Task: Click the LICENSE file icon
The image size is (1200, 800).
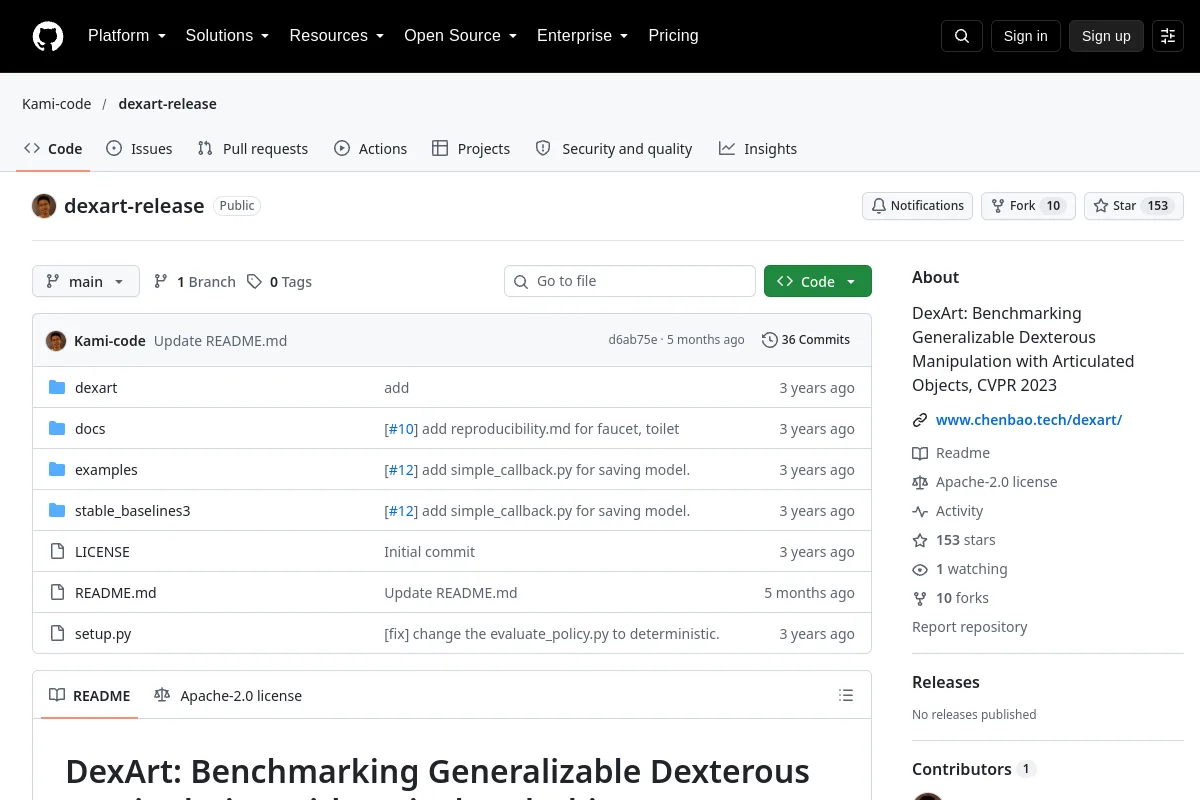Action: [x=57, y=552]
